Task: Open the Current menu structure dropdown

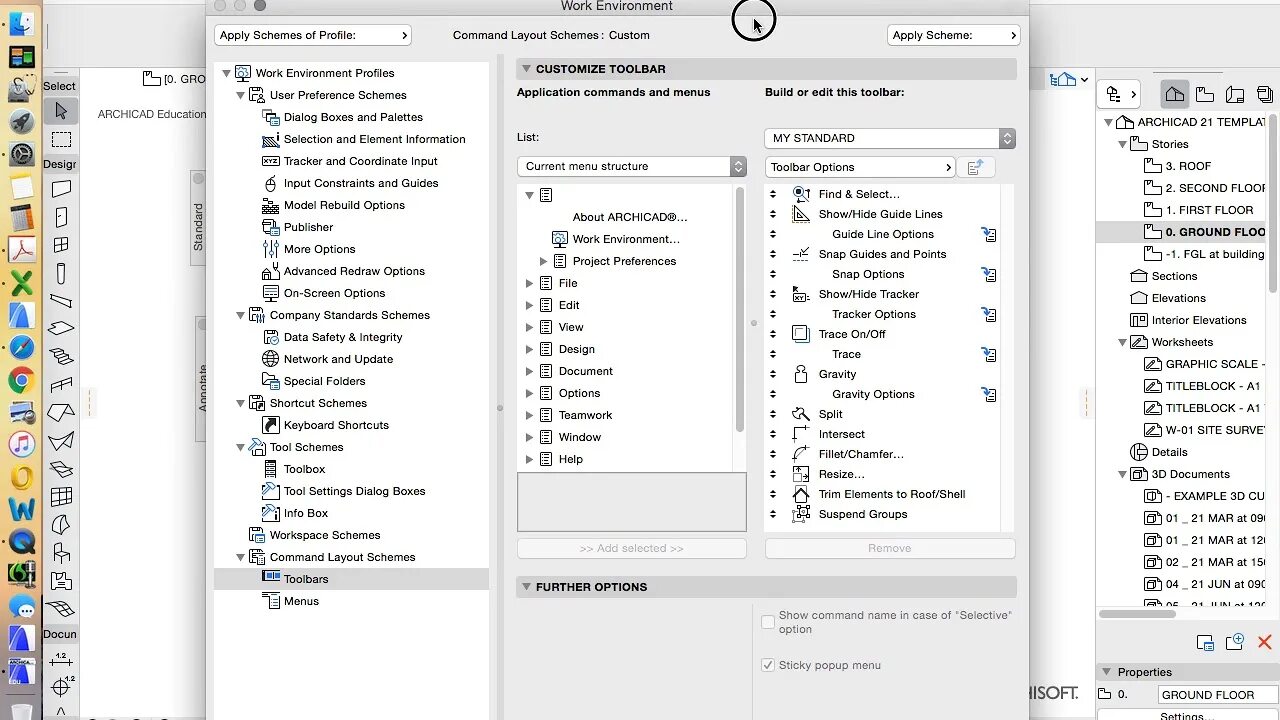Action: 632,167
